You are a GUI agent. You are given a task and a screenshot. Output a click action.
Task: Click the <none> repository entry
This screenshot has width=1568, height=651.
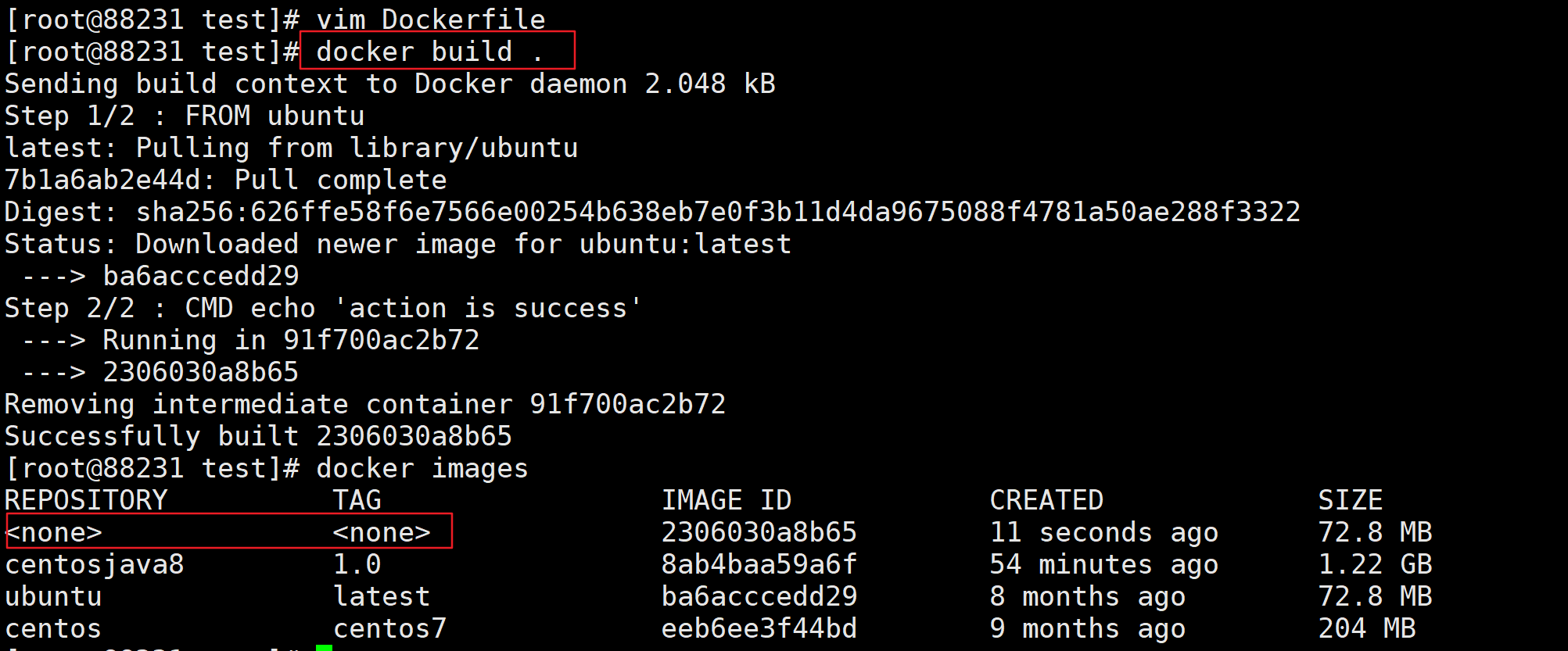(53, 532)
